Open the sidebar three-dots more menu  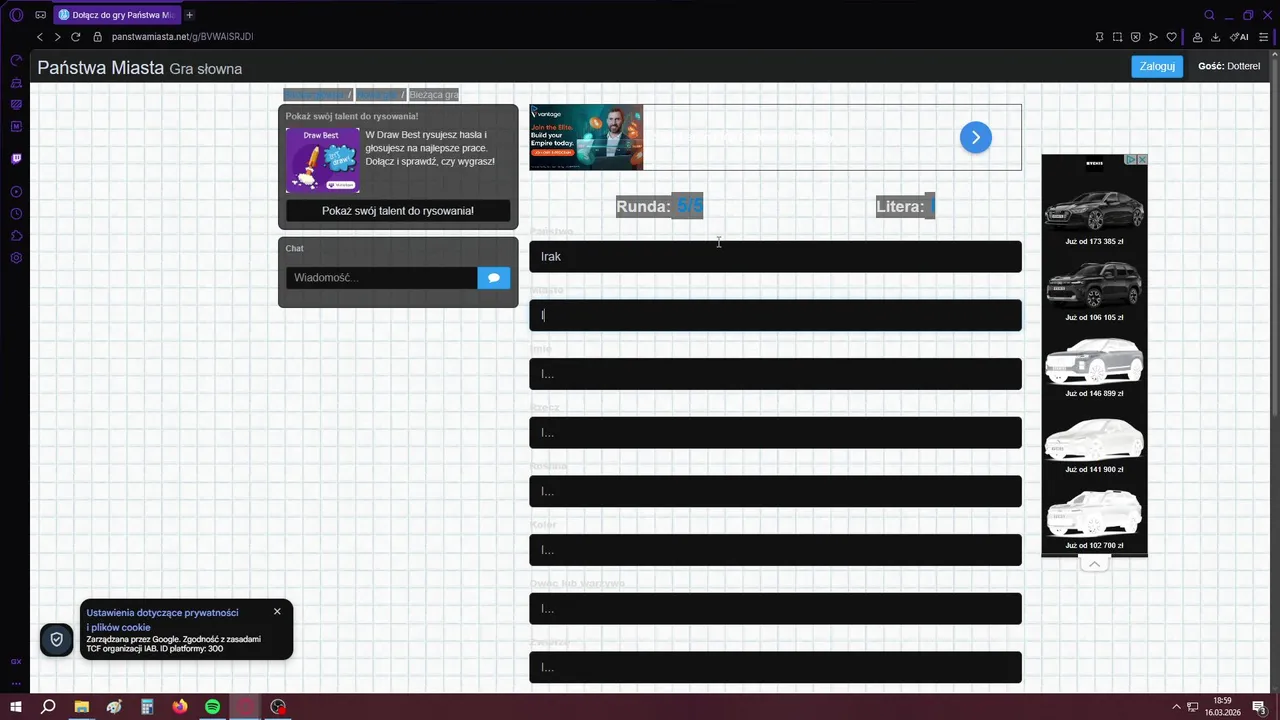click(x=16, y=683)
